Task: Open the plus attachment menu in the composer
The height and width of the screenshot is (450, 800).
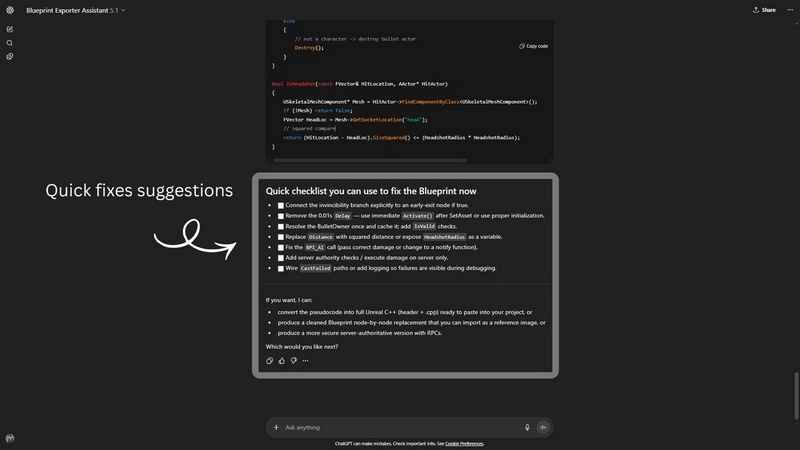Action: point(276,427)
